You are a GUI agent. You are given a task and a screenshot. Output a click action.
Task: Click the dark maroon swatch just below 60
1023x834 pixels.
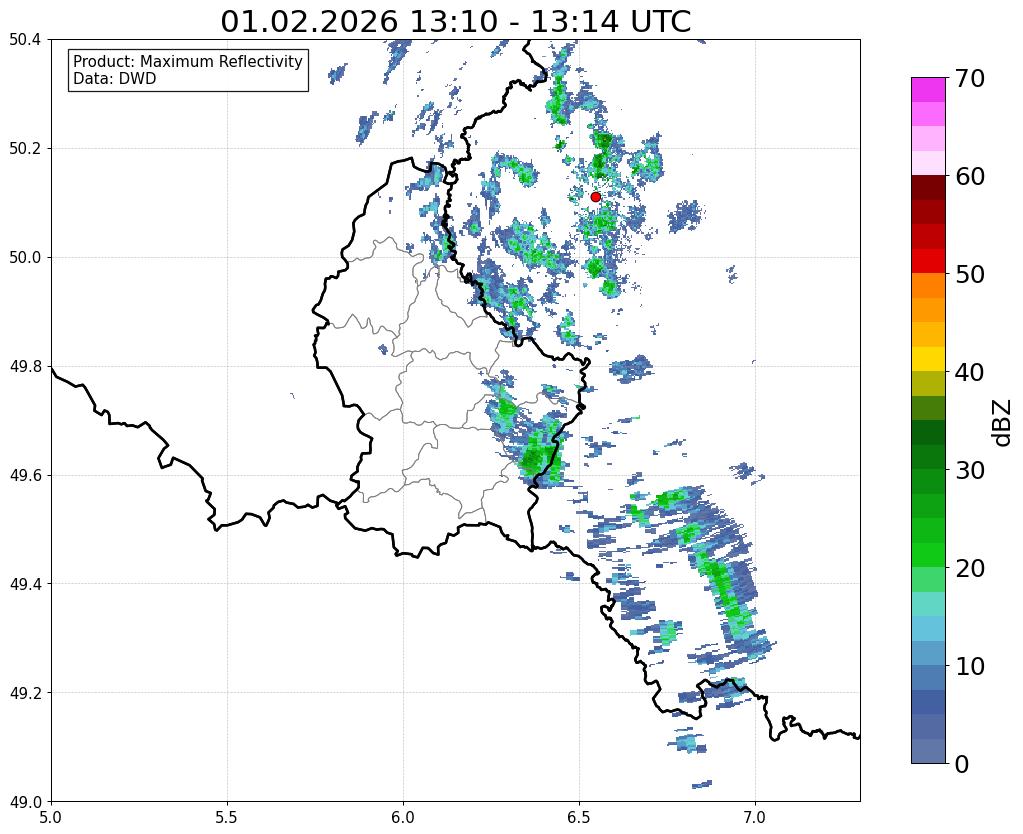[x=928, y=188]
